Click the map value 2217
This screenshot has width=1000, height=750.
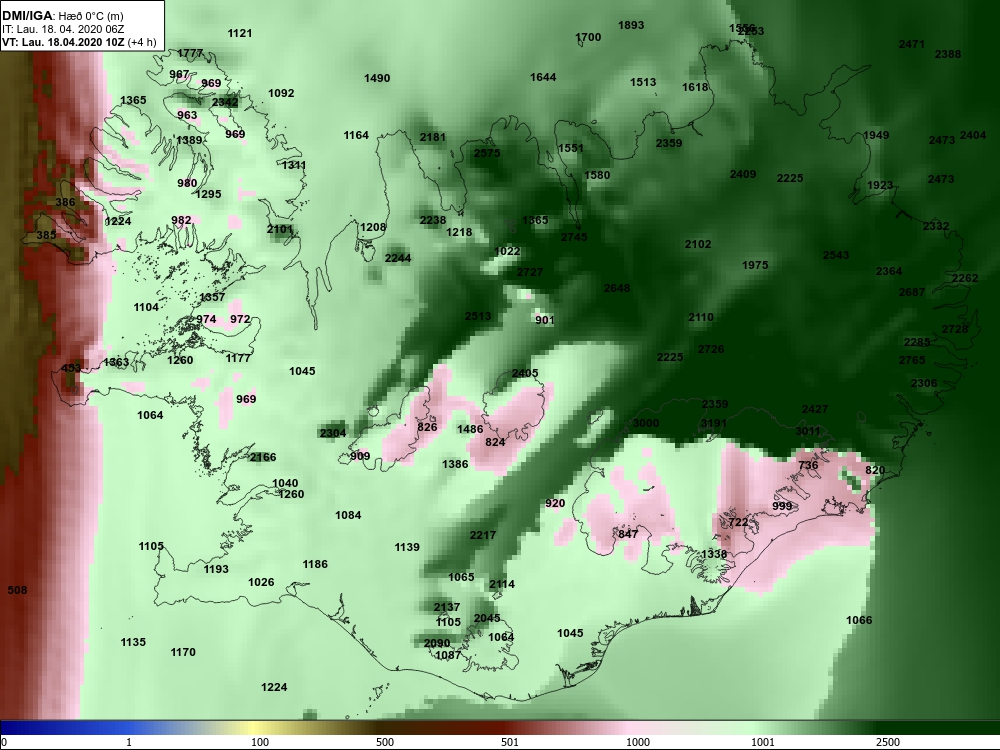coord(483,535)
